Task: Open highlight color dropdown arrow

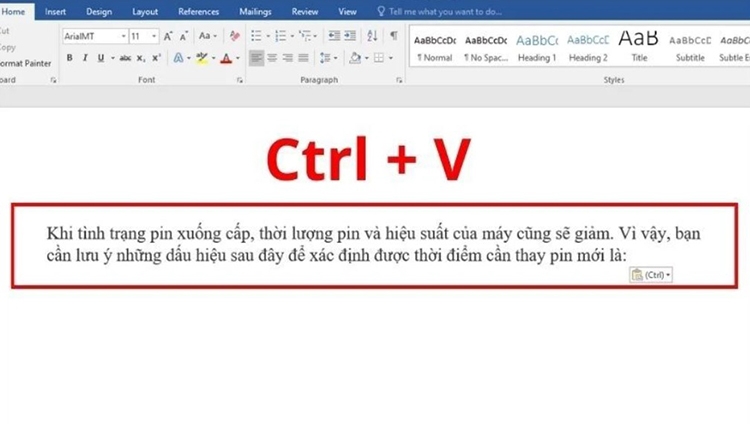Action: coord(213,58)
